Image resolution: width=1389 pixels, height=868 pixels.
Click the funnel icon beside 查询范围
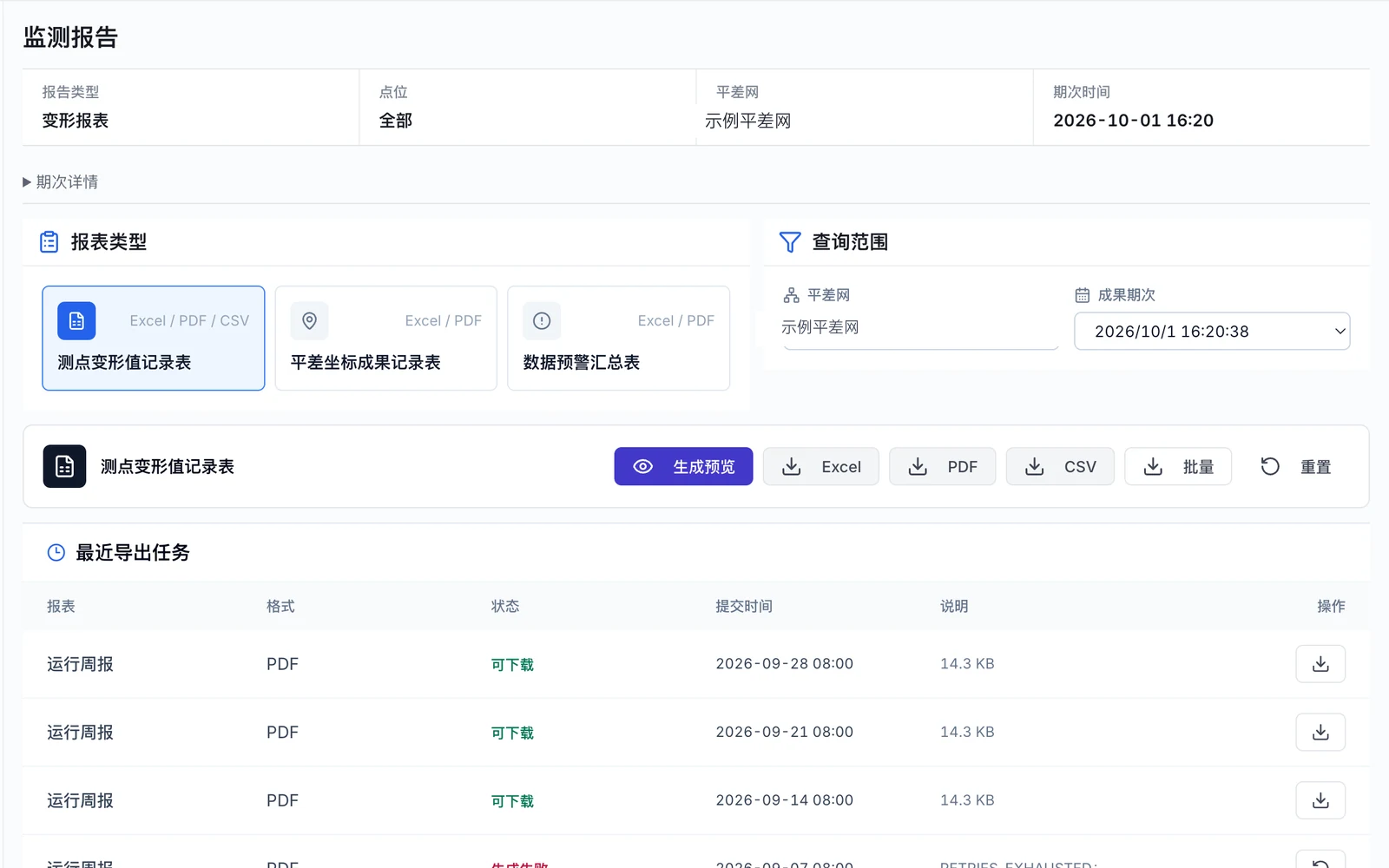(x=790, y=242)
